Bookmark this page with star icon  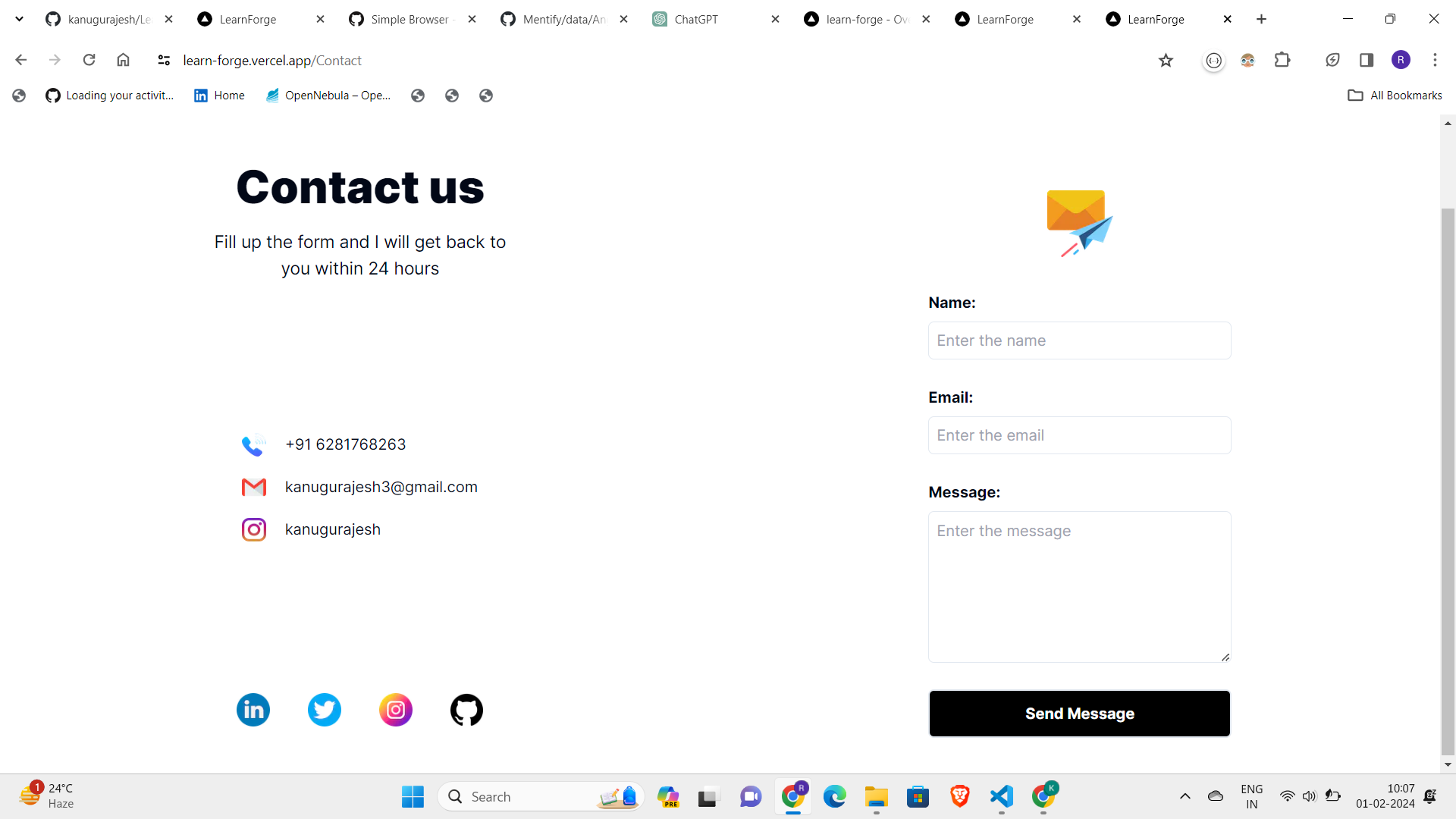(x=1166, y=61)
